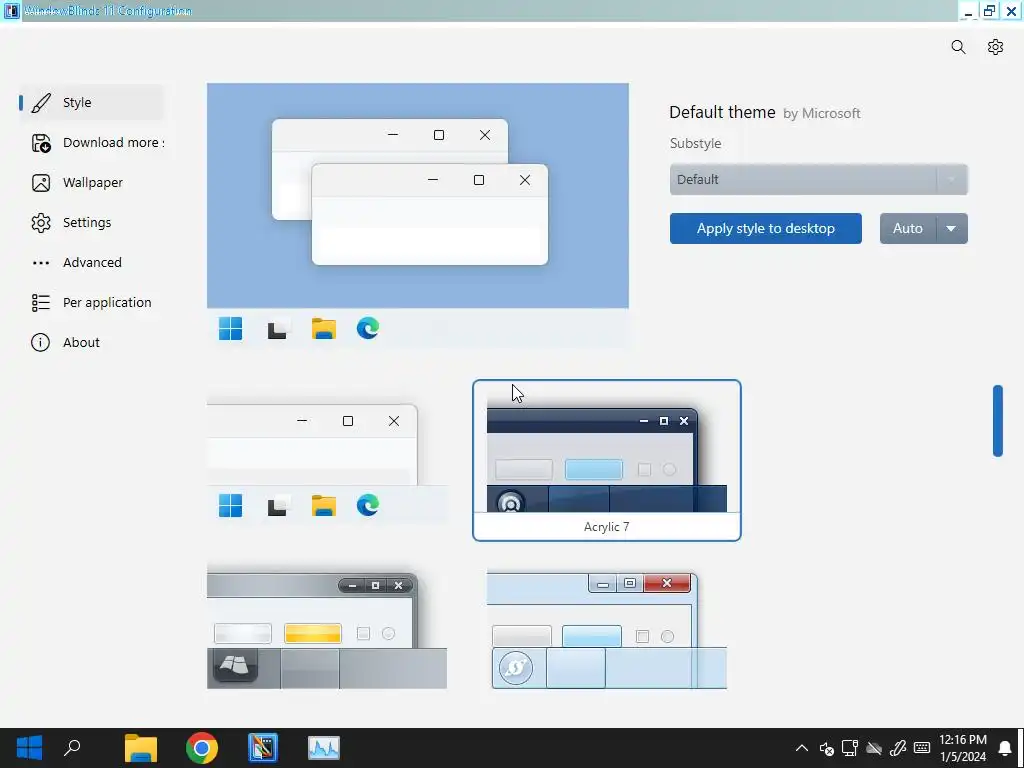
Task: Click Apply style to desktop button
Action: [765, 229]
